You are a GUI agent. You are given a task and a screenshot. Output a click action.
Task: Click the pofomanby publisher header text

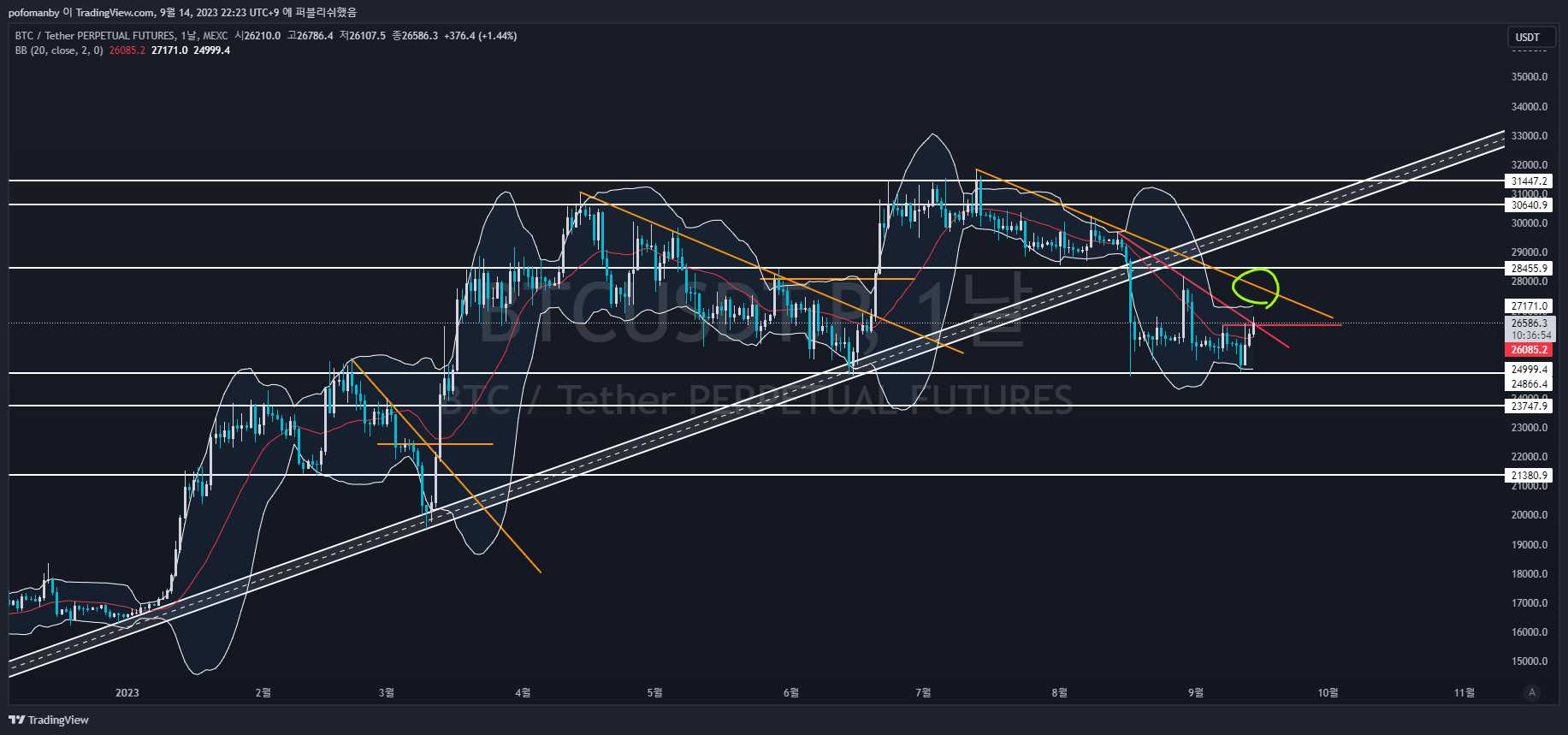[182, 12]
